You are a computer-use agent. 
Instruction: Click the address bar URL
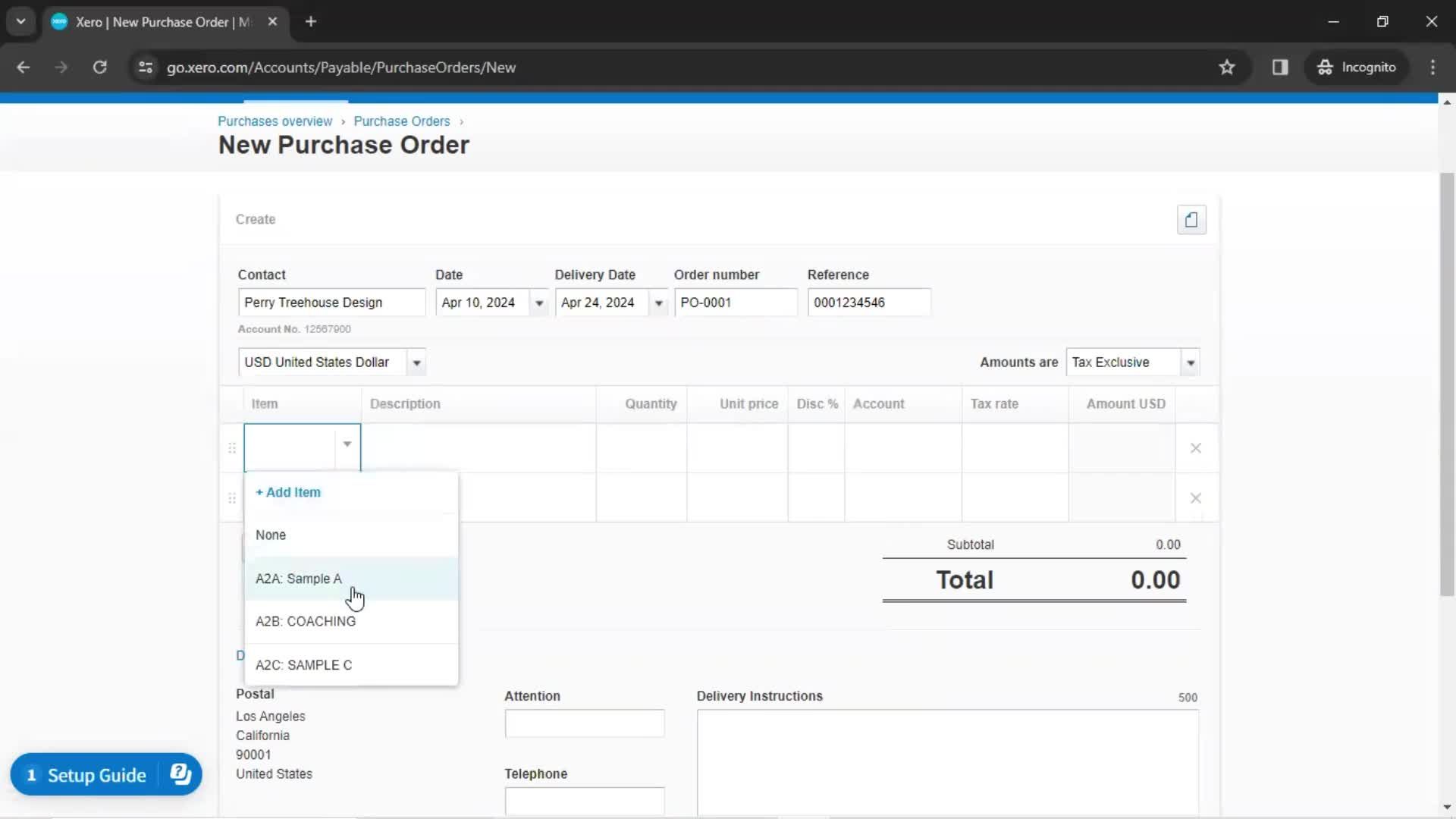pos(341,67)
